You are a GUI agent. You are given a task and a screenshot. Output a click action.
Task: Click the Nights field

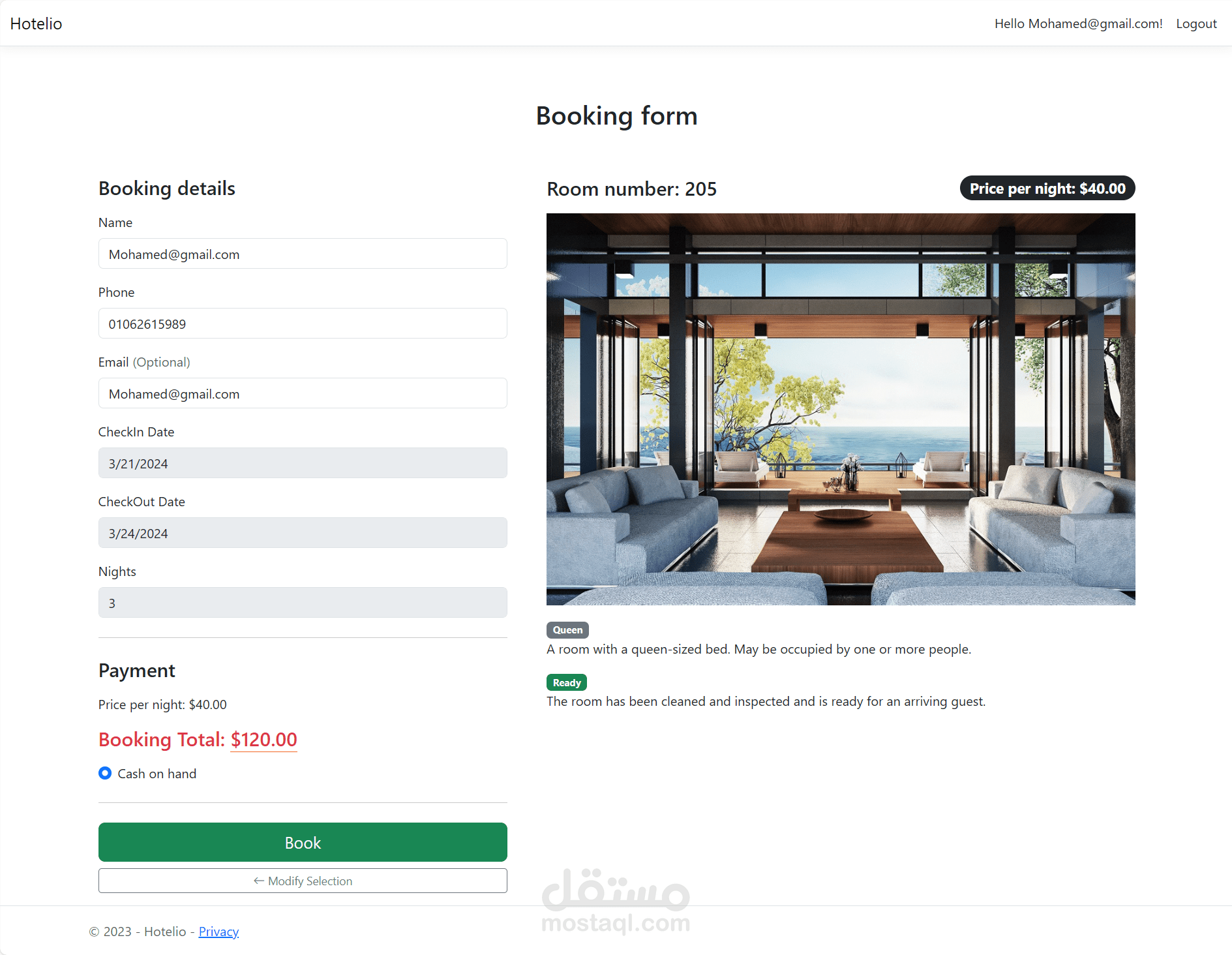tap(303, 603)
